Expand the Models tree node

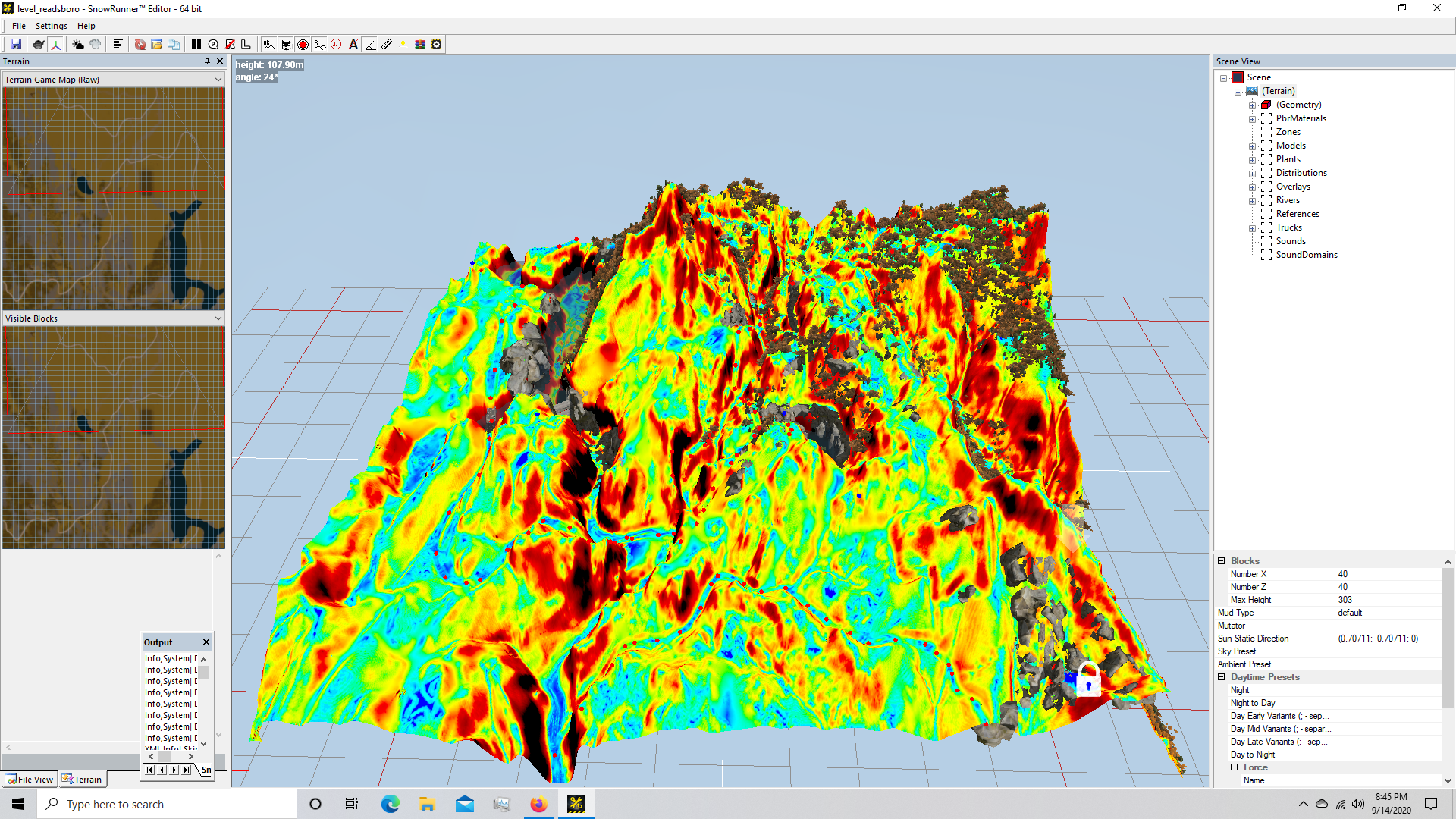click(x=1252, y=146)
